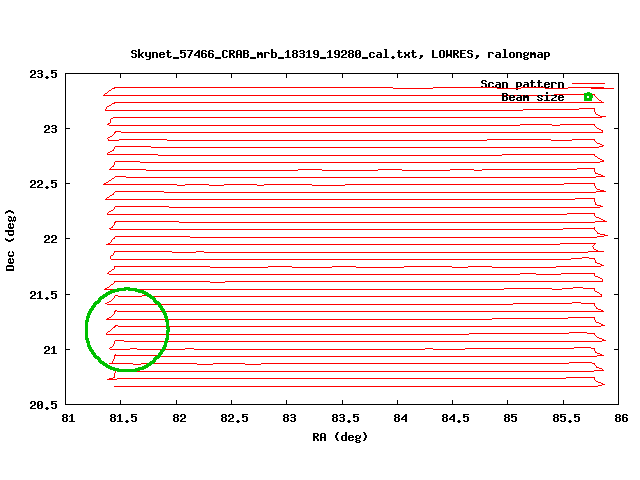Click the x-axis tick label 82
This screenshot has height=480, width=640.
179,418
